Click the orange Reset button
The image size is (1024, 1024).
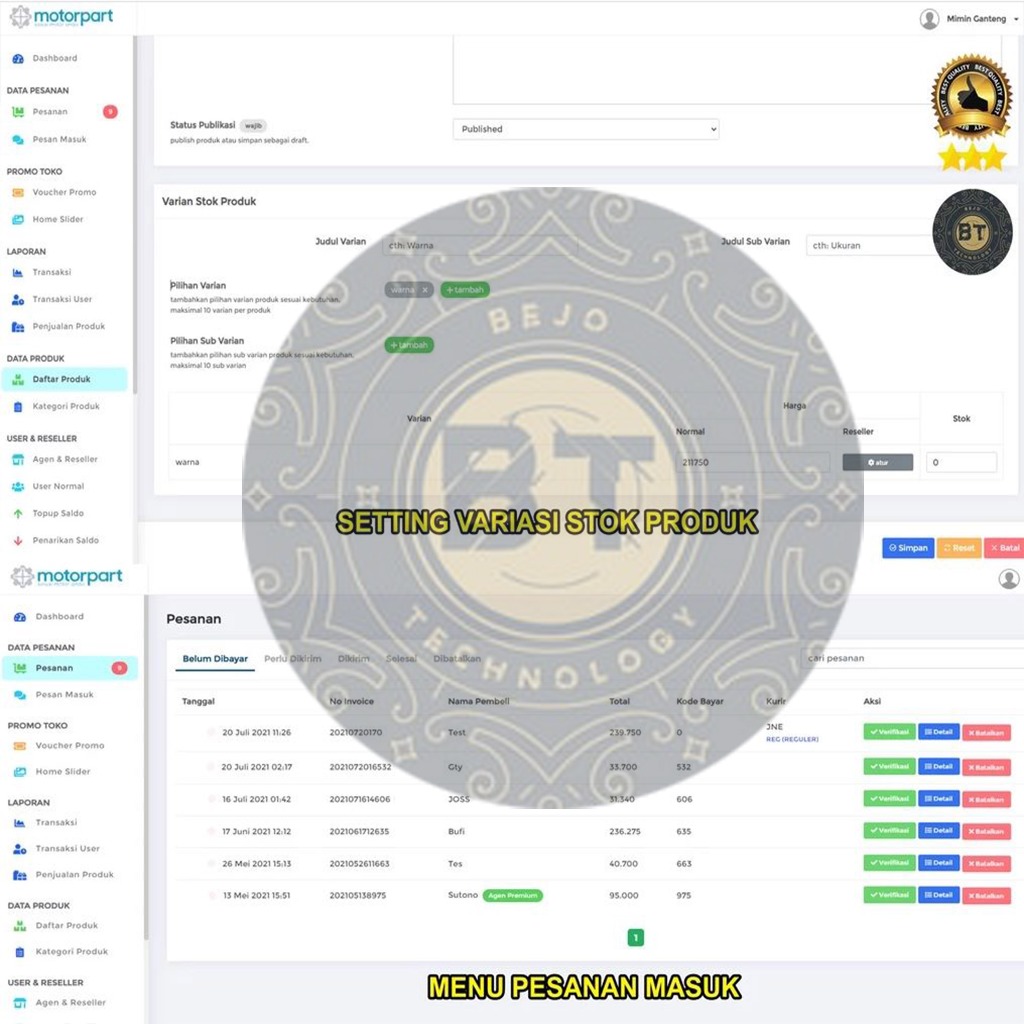959,548
